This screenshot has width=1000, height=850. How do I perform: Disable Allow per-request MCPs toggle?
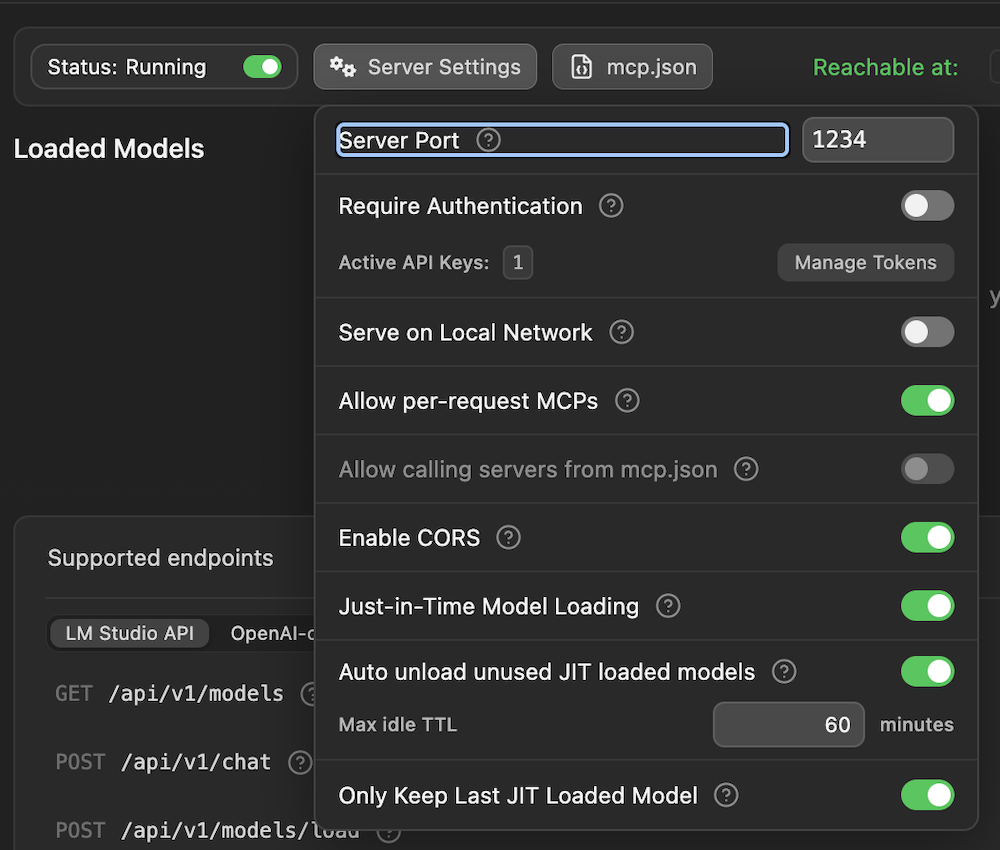[927, 400]
